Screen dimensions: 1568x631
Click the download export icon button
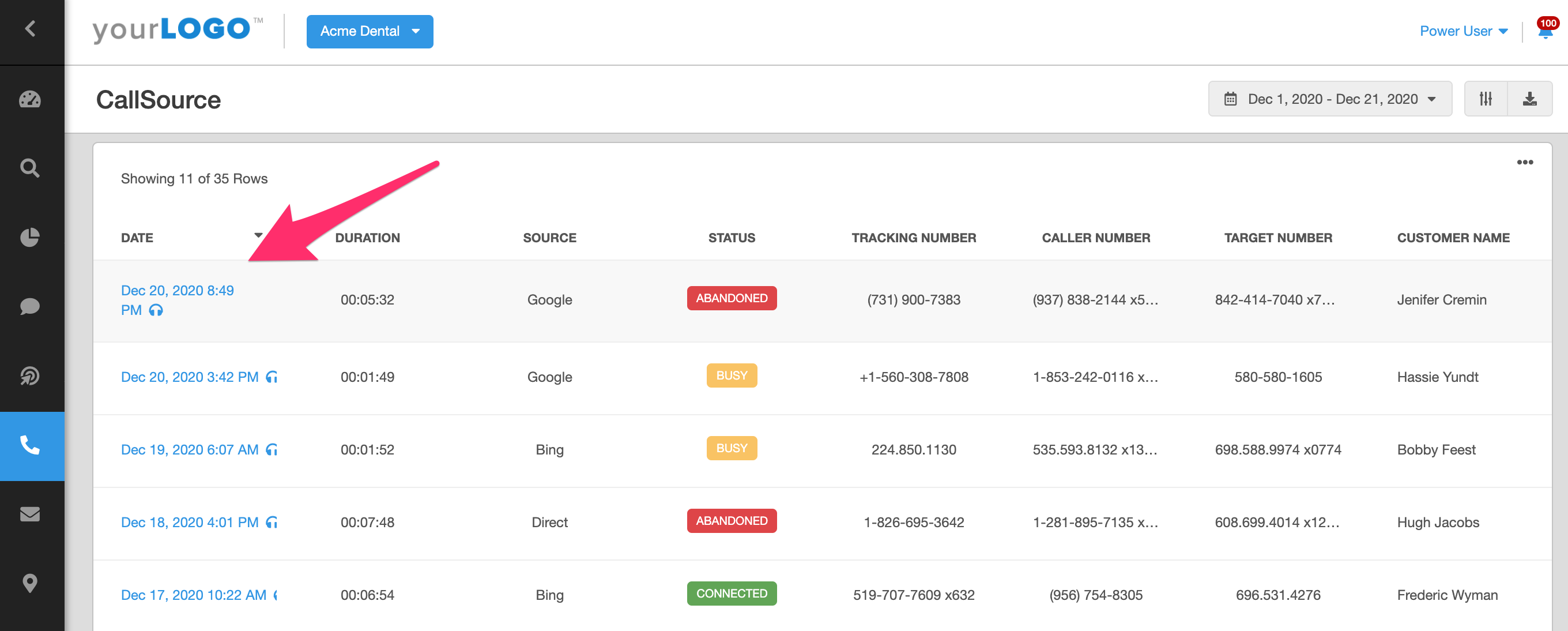pyautogui.click(x=1529, y=99)
